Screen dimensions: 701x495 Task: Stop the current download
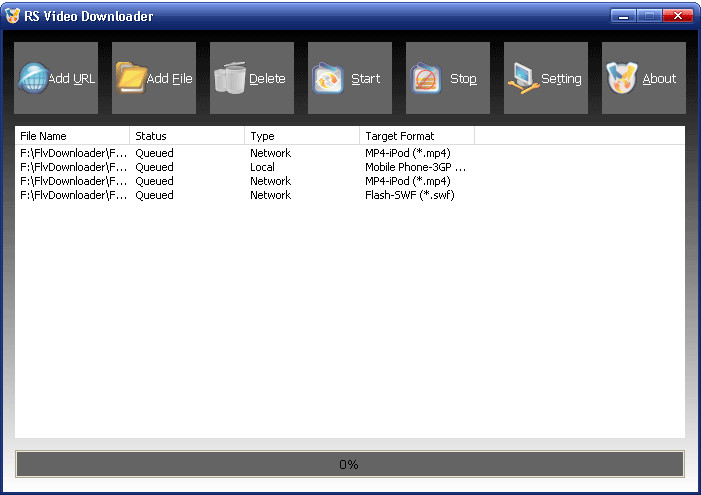coord(448,78)
